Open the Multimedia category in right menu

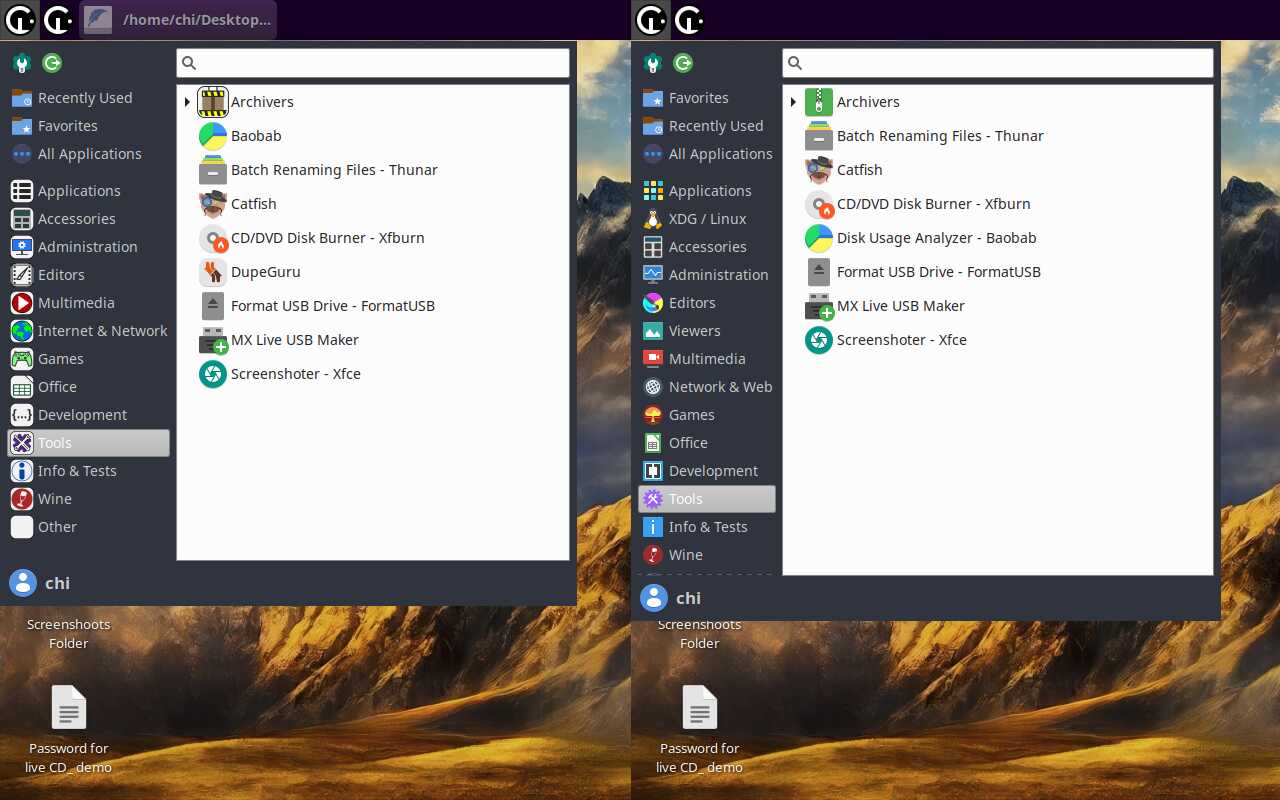pyautogui.click(x=707, y=359)
